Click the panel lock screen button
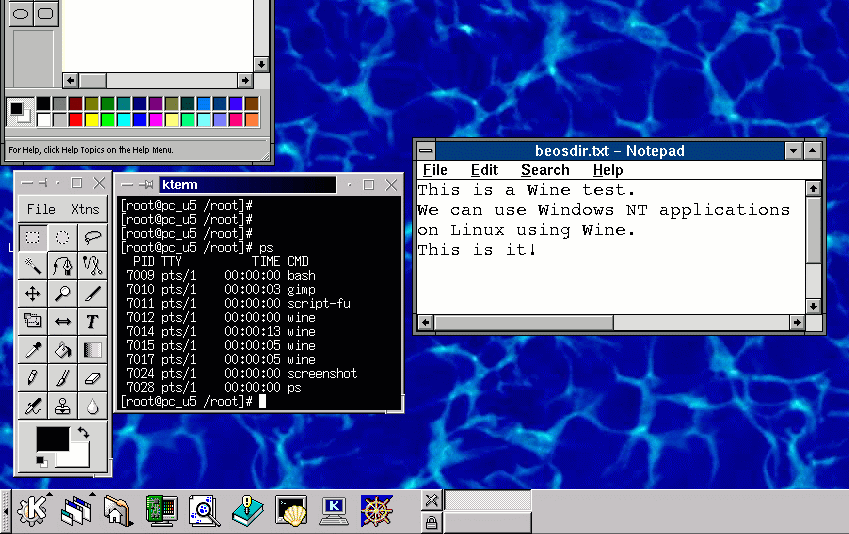This screenshot has width=849, height=534. click(x=432, y=523)
